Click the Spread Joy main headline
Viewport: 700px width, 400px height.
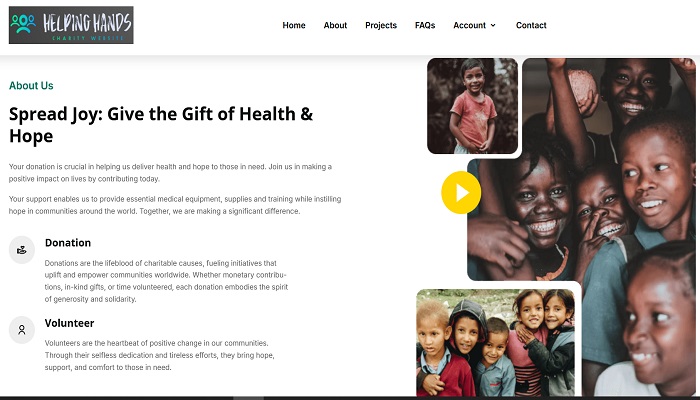161,125
